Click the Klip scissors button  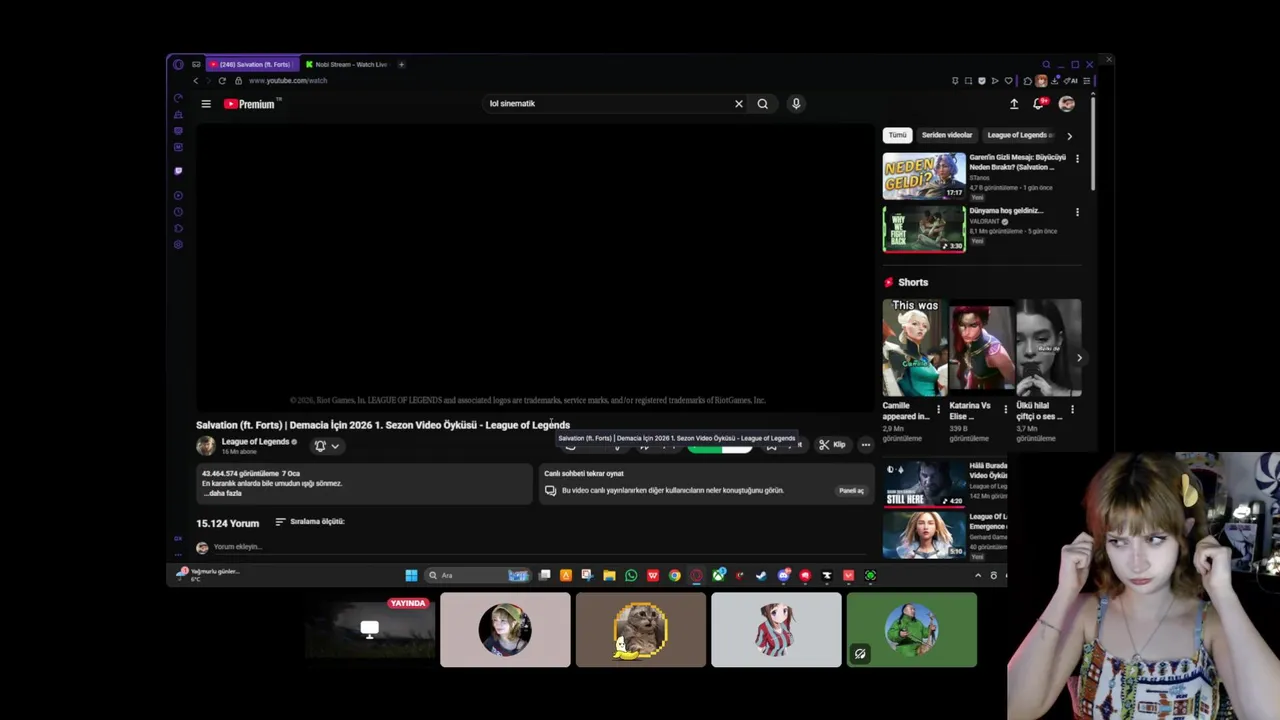pos(832,445)
